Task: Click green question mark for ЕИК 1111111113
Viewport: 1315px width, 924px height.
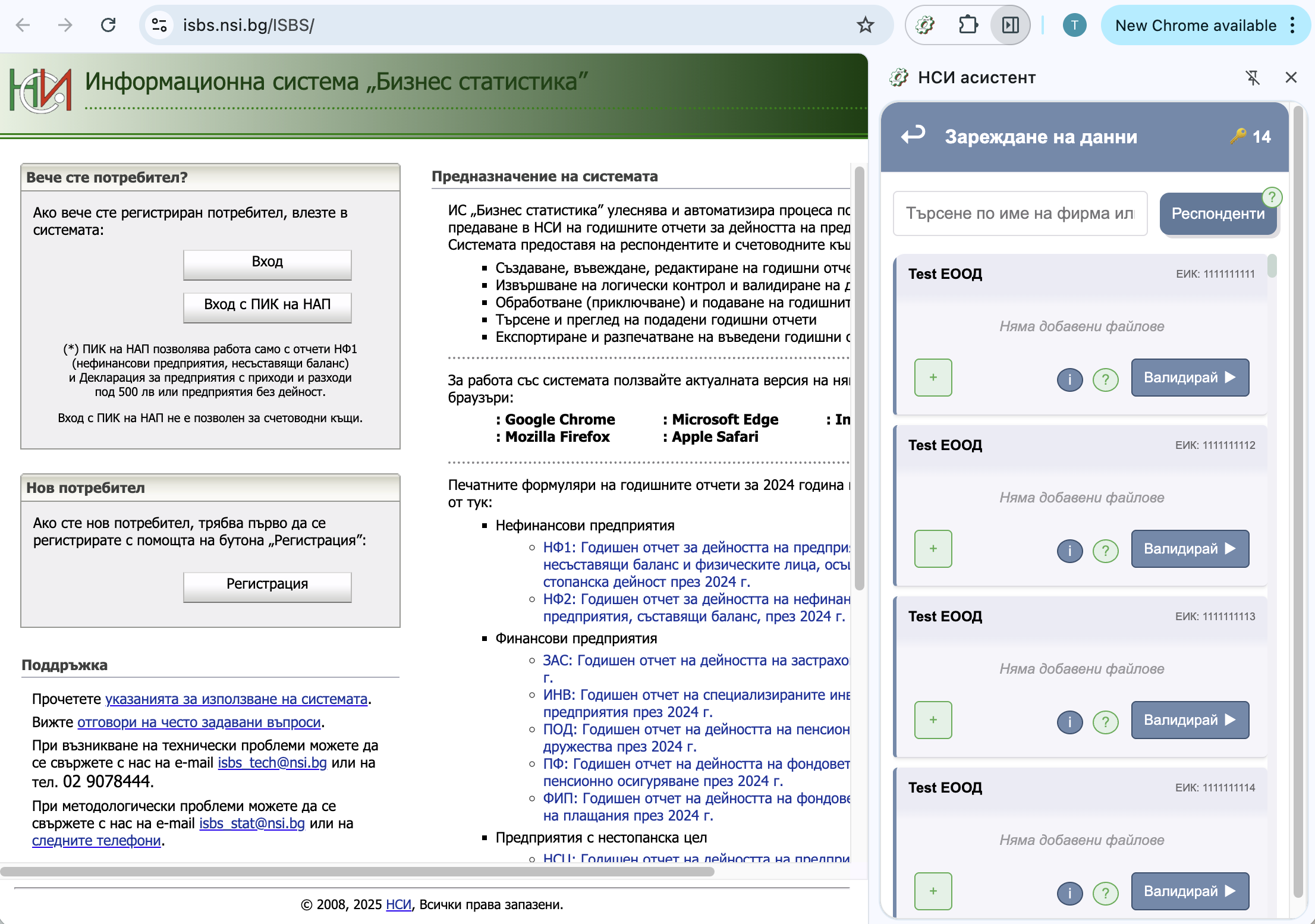Action: [1105, 722]
